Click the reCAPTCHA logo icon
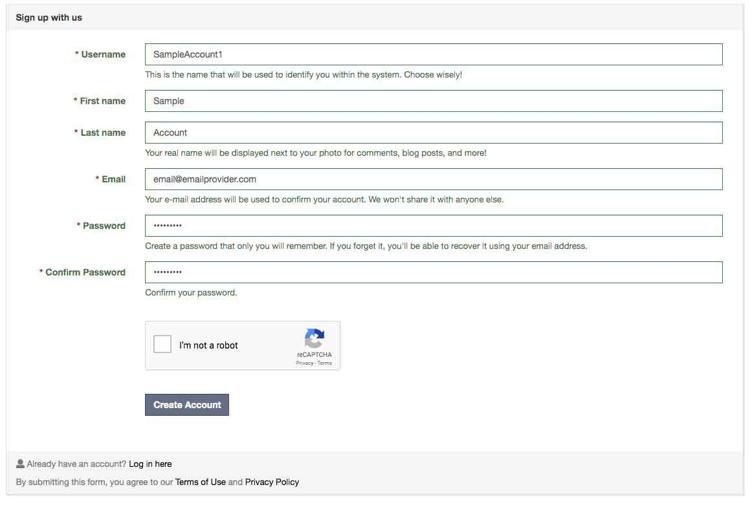This screenshot has width=750, height=507. pyautogui.click(x=314, y=338)
